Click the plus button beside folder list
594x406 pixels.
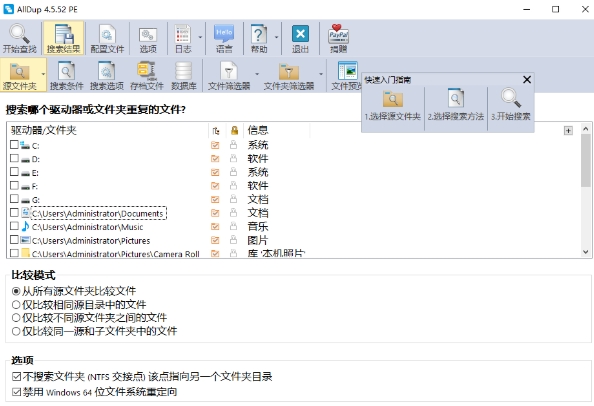[x=568, y=131]
